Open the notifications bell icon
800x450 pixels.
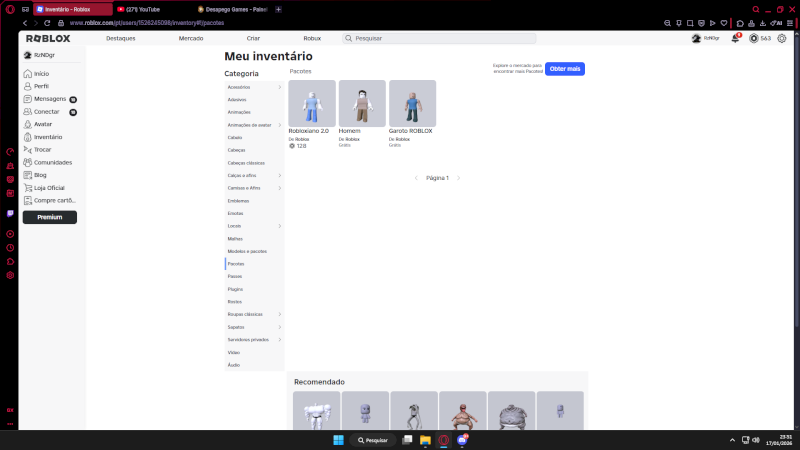pos(735,38)
